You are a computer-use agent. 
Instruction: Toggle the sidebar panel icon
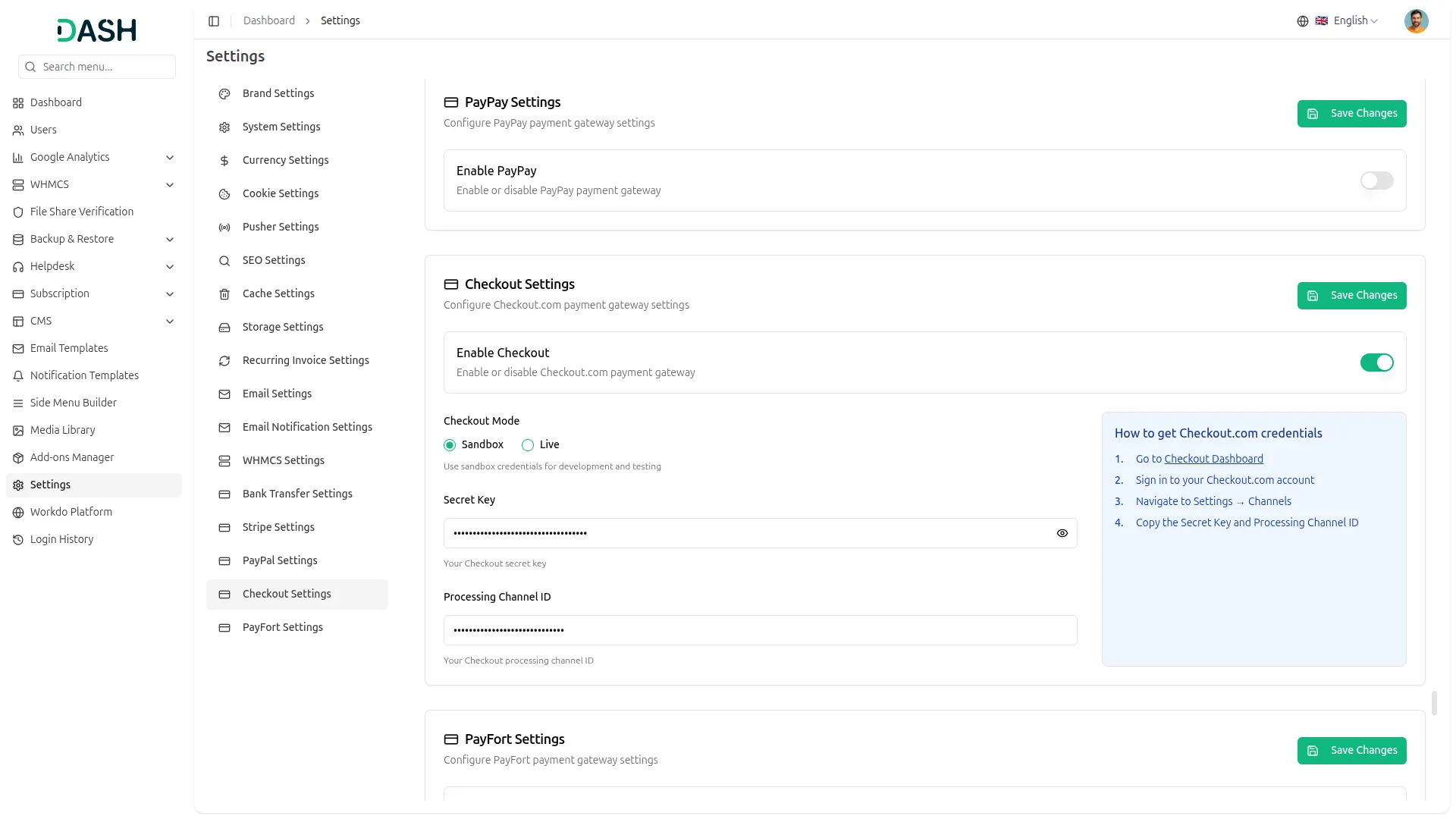pyautogui.click(x=214, y=21)
